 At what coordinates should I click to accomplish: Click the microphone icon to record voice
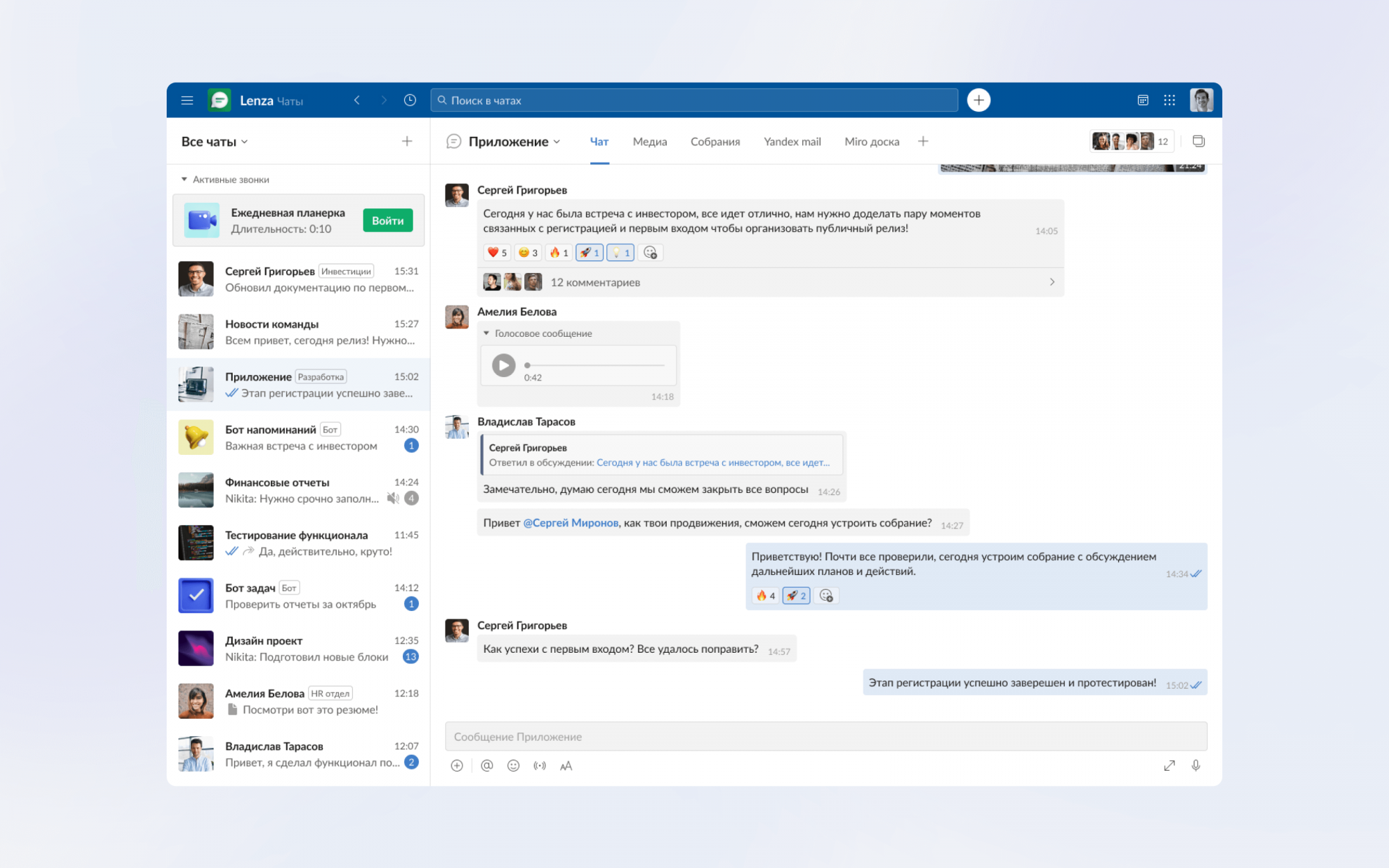1195,765
